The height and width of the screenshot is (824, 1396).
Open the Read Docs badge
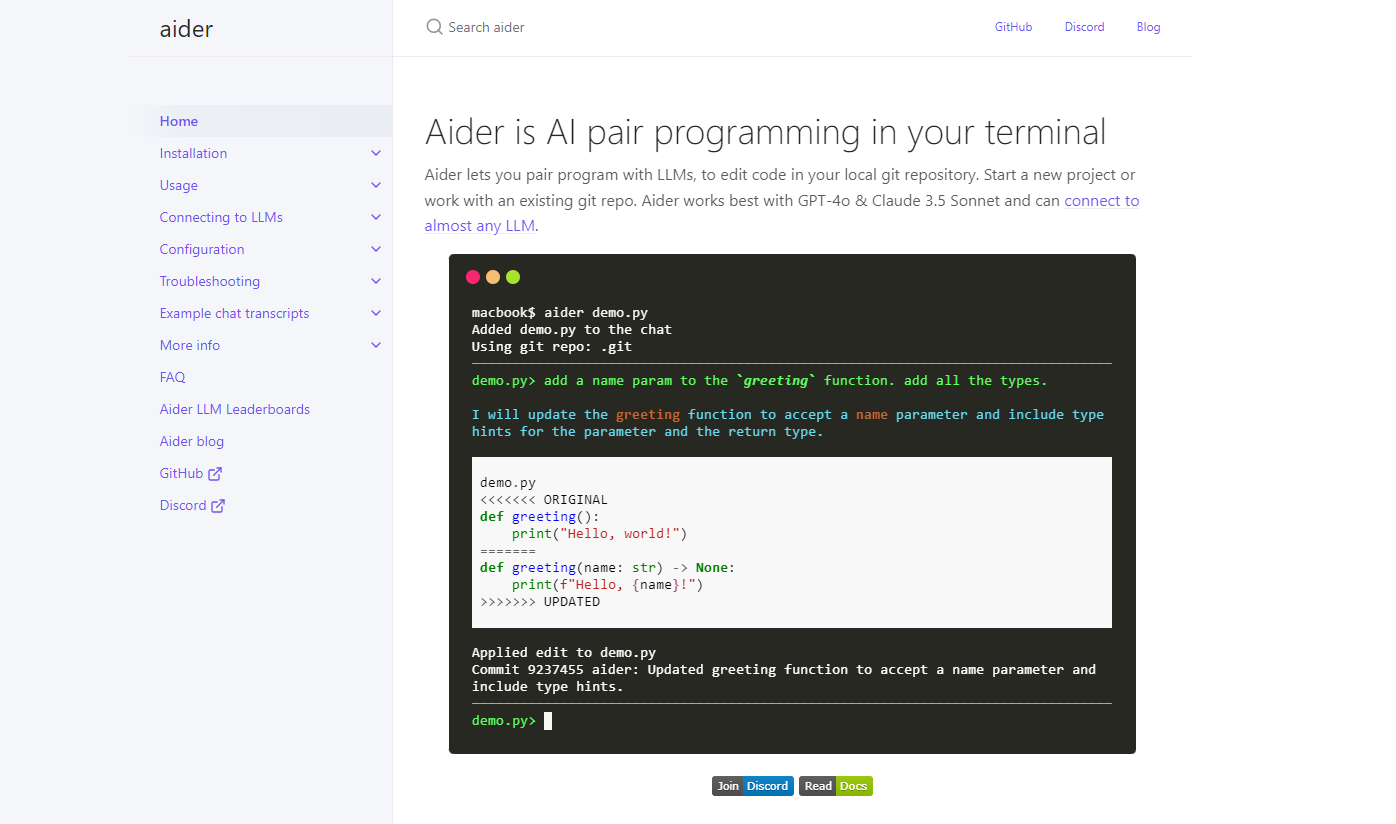click(x=835, y=786)
